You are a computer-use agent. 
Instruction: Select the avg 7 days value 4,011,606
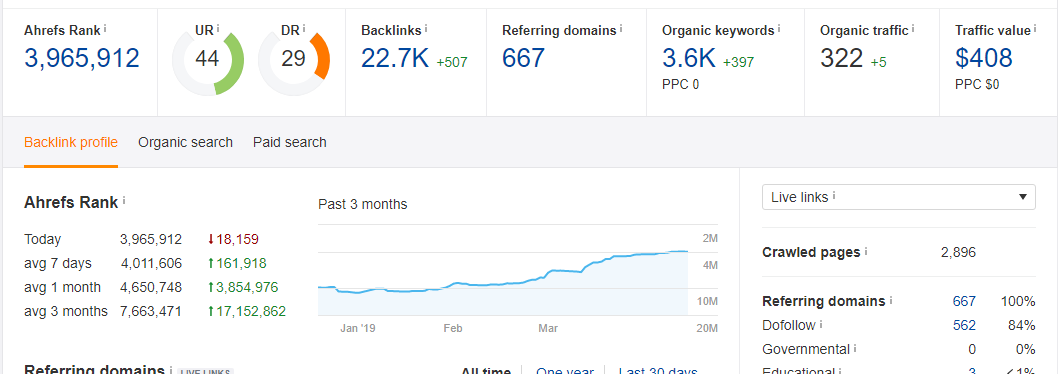(x=152, y=263)
